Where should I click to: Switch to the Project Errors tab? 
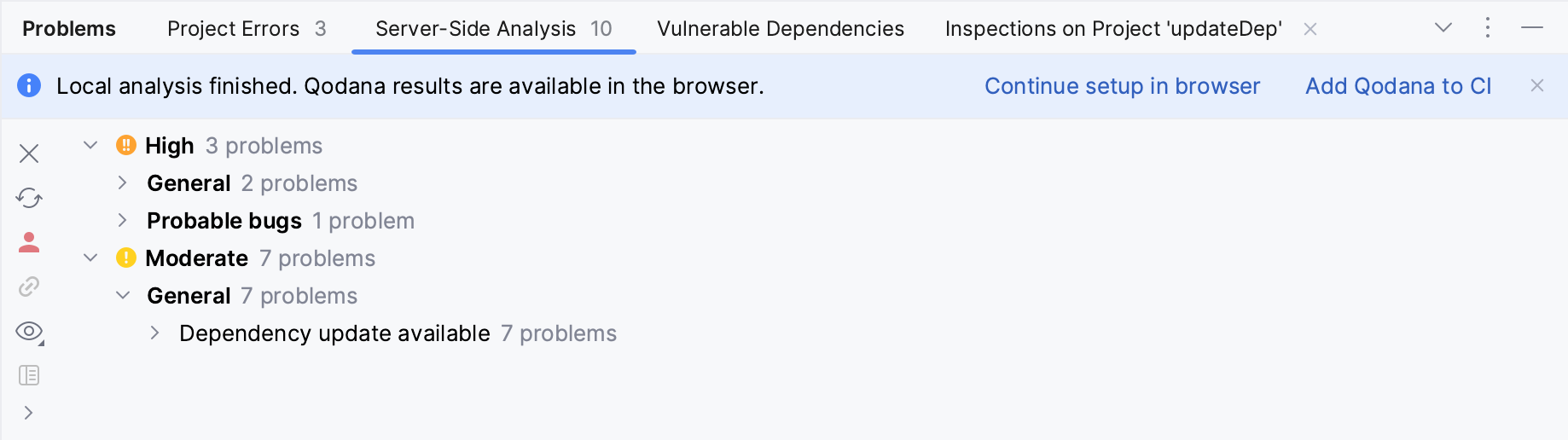pos(246,29)
